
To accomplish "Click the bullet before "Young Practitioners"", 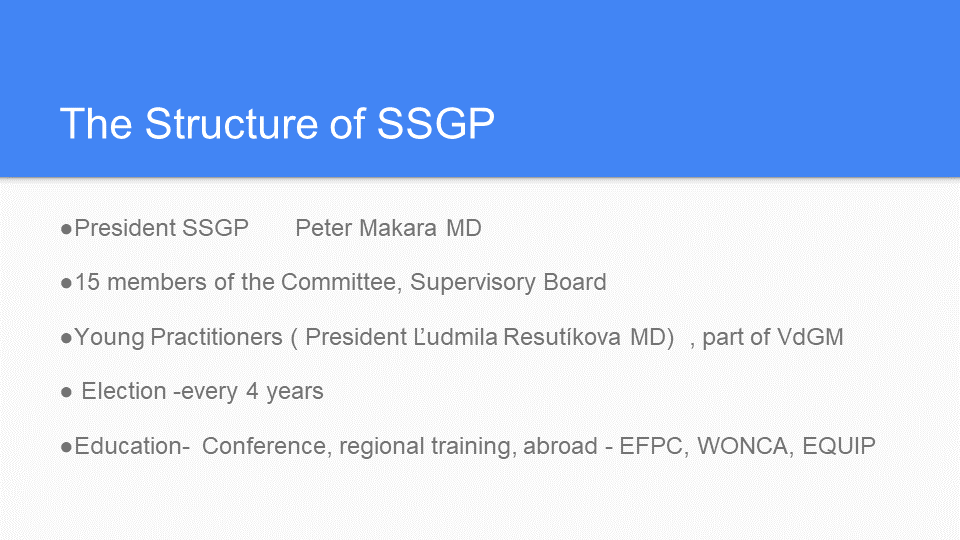I will click(67, 338).
